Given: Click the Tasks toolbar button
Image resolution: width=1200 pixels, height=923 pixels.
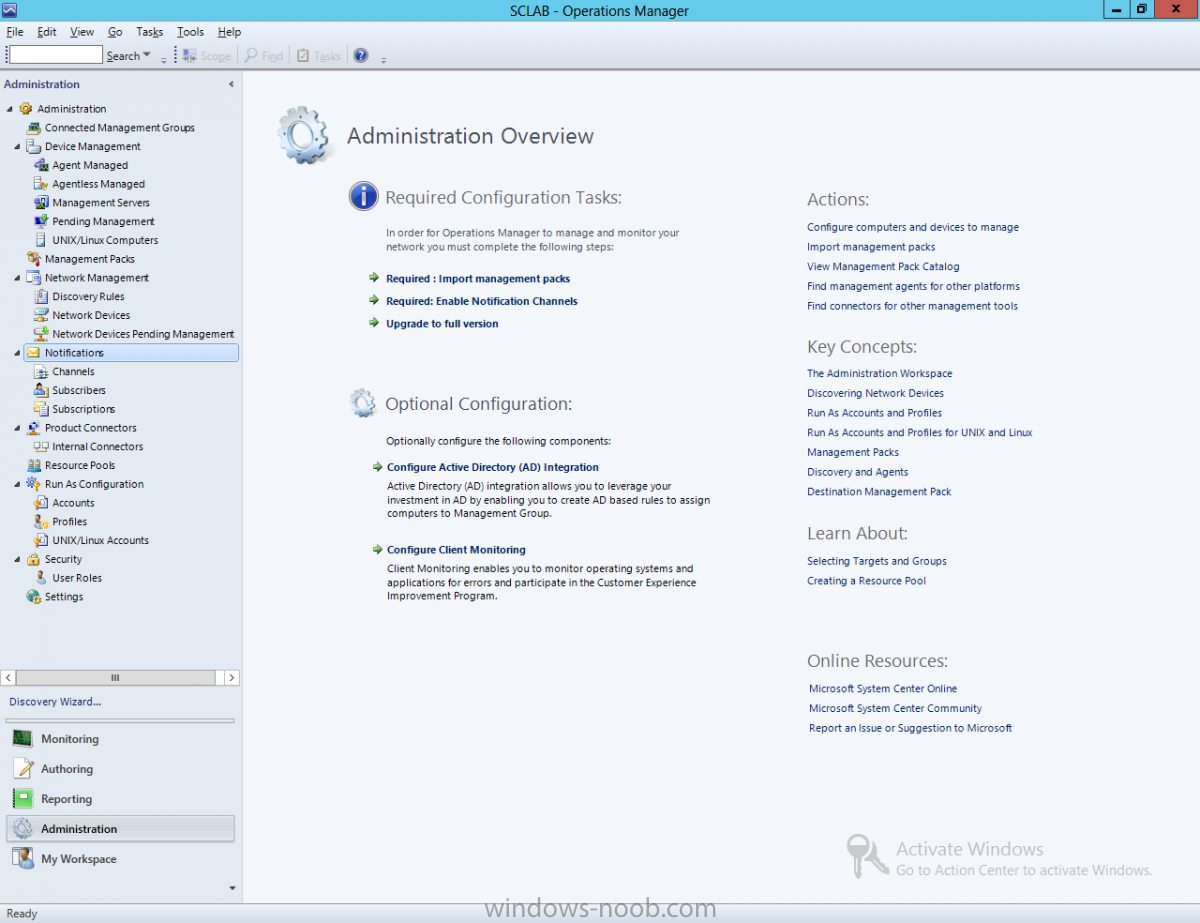Looking at the screenshot, I should click(x=319, y=56).
